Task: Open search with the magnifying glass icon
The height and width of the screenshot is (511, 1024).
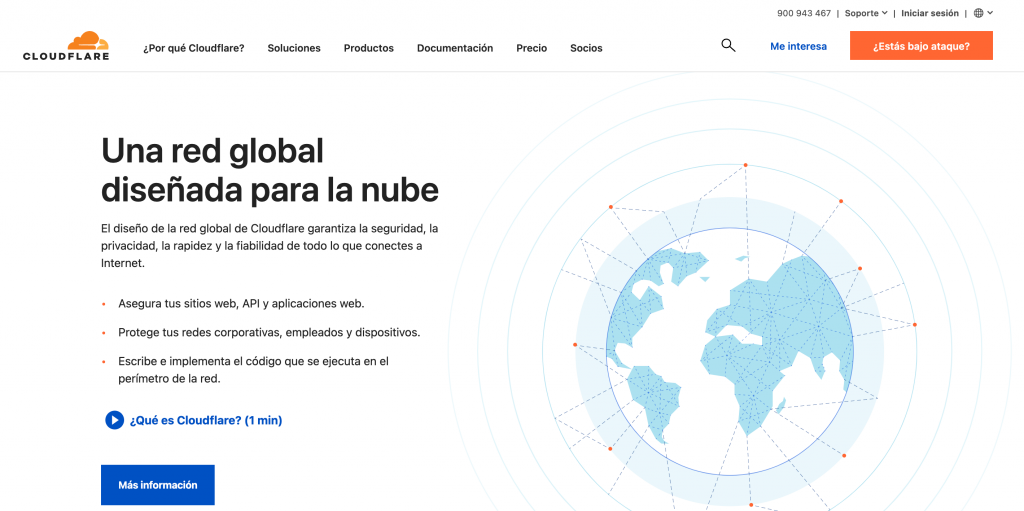Action: [x=728, y=45]
